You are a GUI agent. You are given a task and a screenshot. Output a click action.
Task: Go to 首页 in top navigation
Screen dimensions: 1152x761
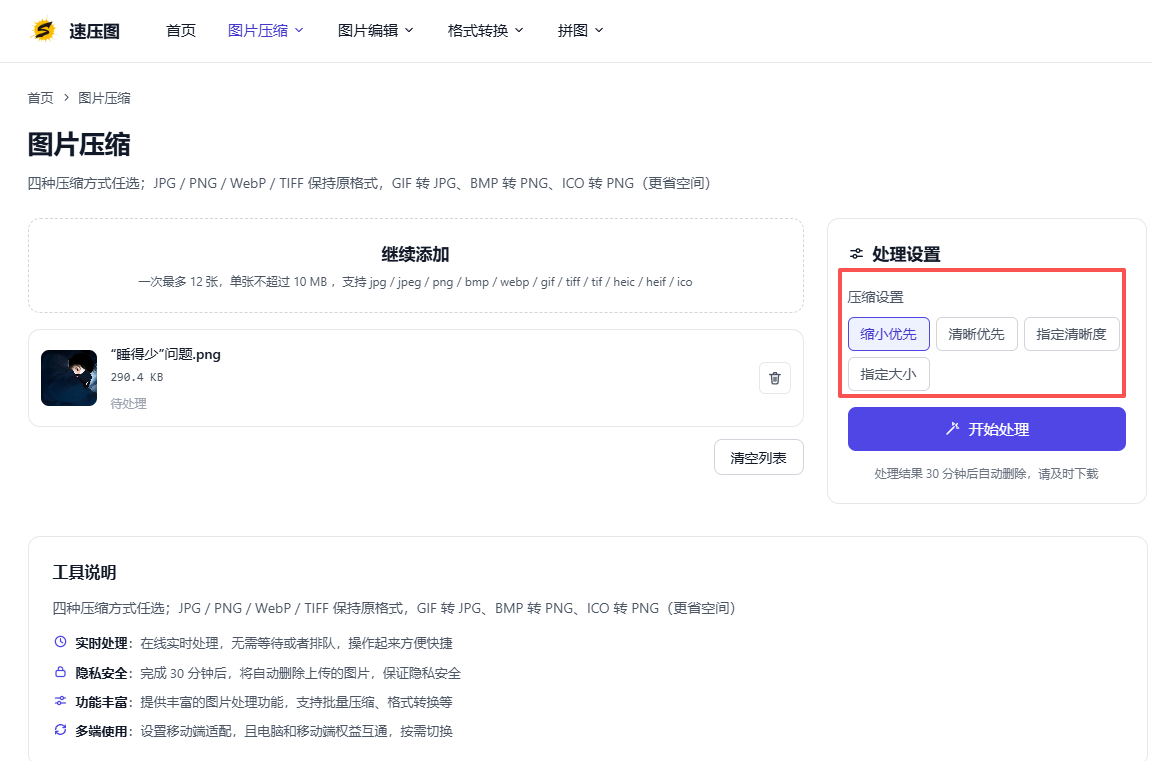click(x=181, y=30)
